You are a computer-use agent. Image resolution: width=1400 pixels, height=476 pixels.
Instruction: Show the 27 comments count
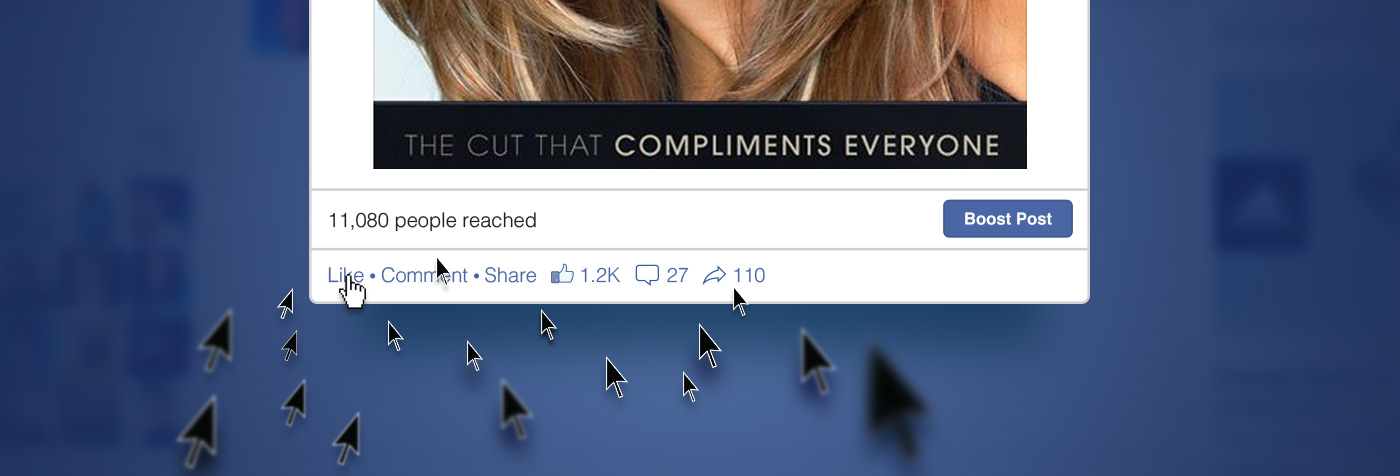[677, 275]
